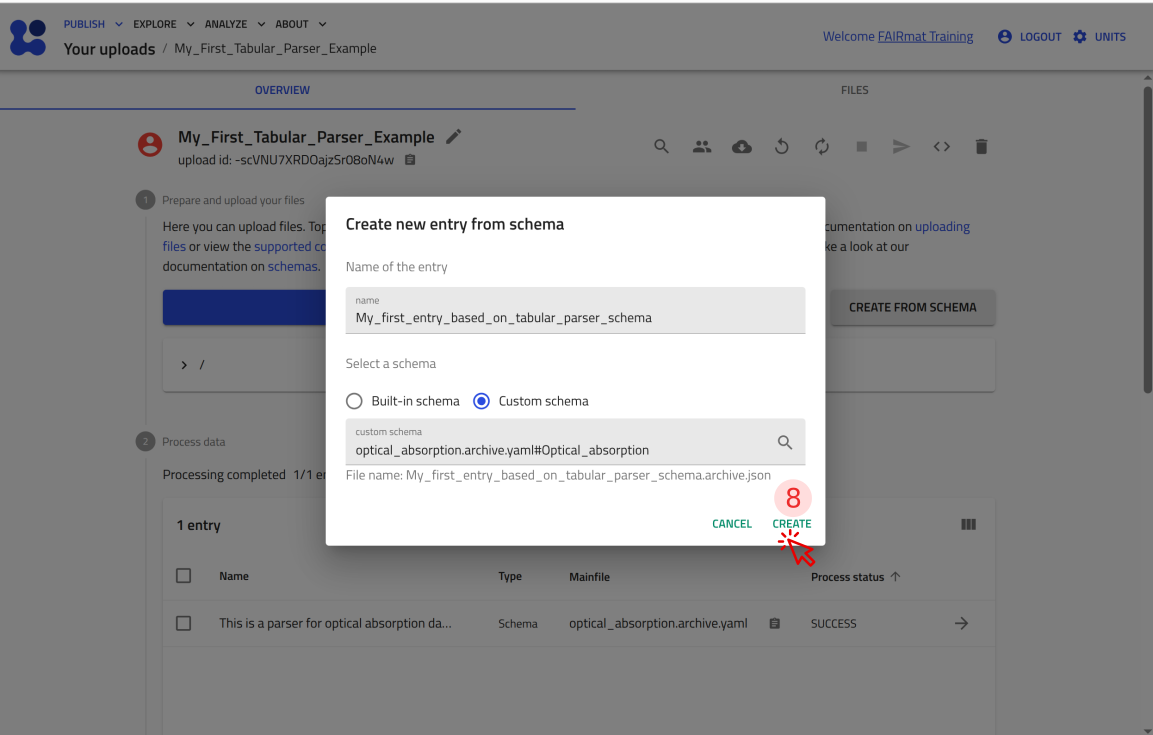Viewport: 1153px width, 735px height.
Task: Click search icon in custom schema field
Action: [785, 442]
